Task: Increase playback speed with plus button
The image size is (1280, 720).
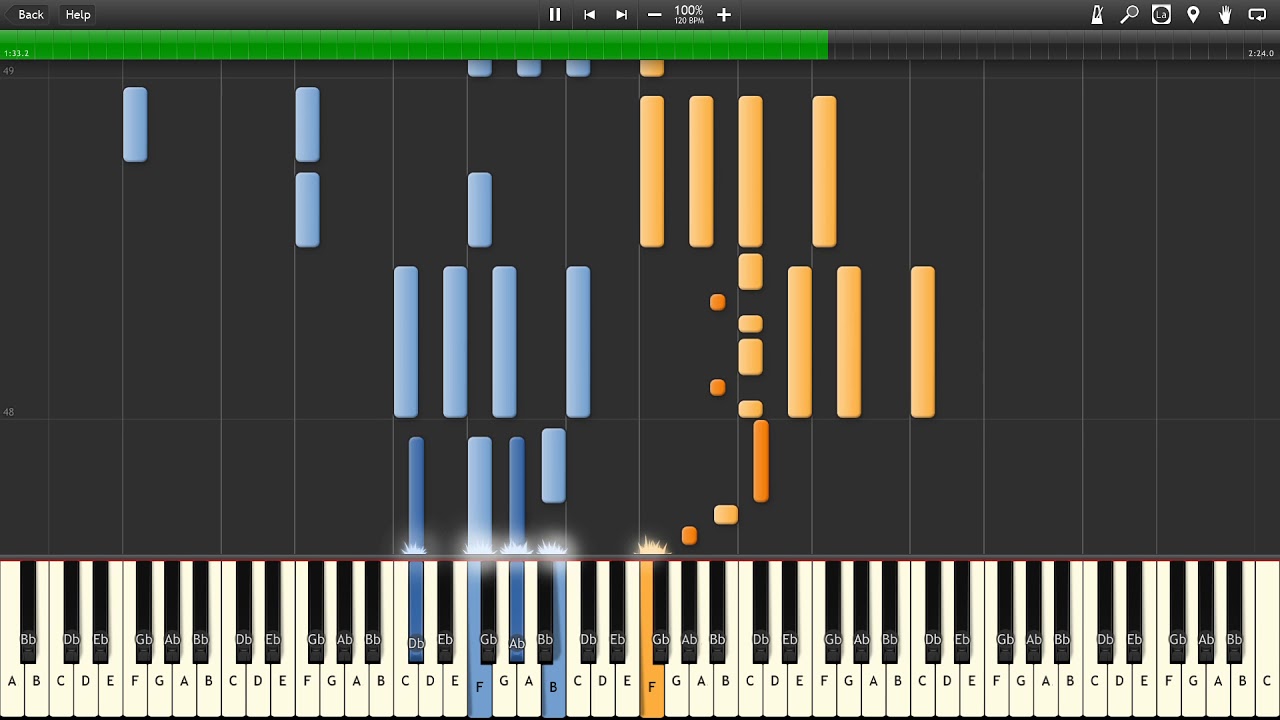Action: pos(724,14)
